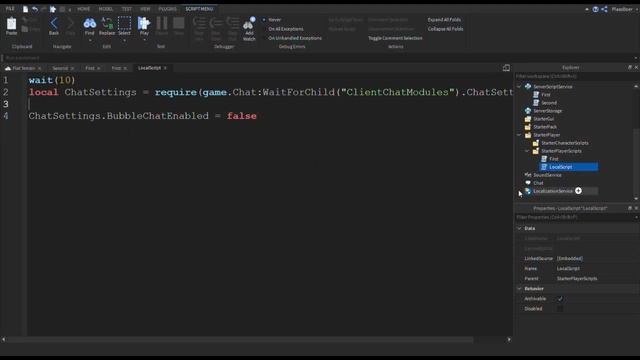Collapse the ServerScriptService tree node
Viewport: 640px width, 360px height.
pyautogui.click(x=519, y=87)
